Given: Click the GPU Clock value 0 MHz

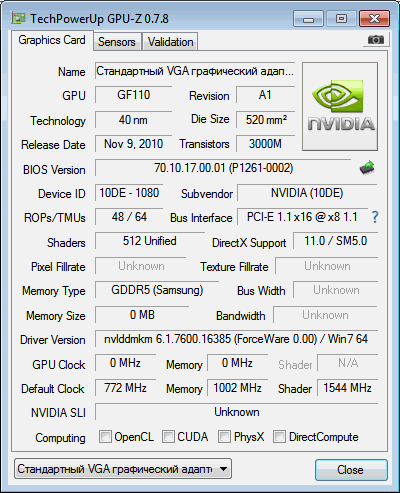Looking at the screenshot, I should pos(125,363).
